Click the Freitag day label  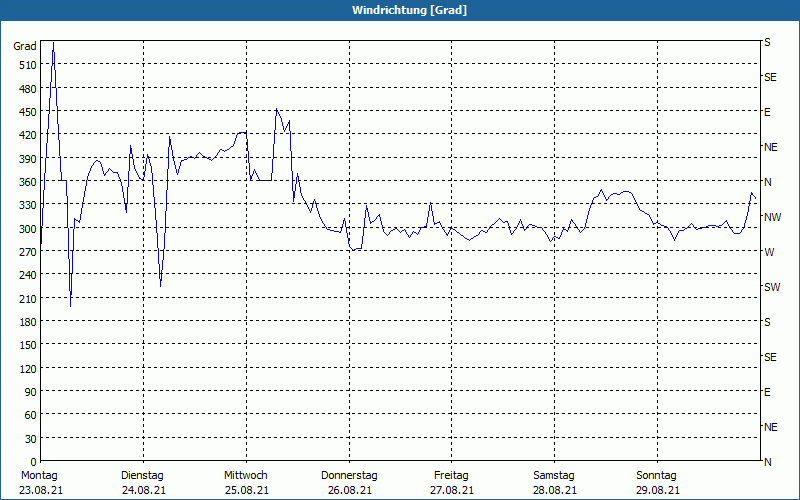tap(452, 475)
